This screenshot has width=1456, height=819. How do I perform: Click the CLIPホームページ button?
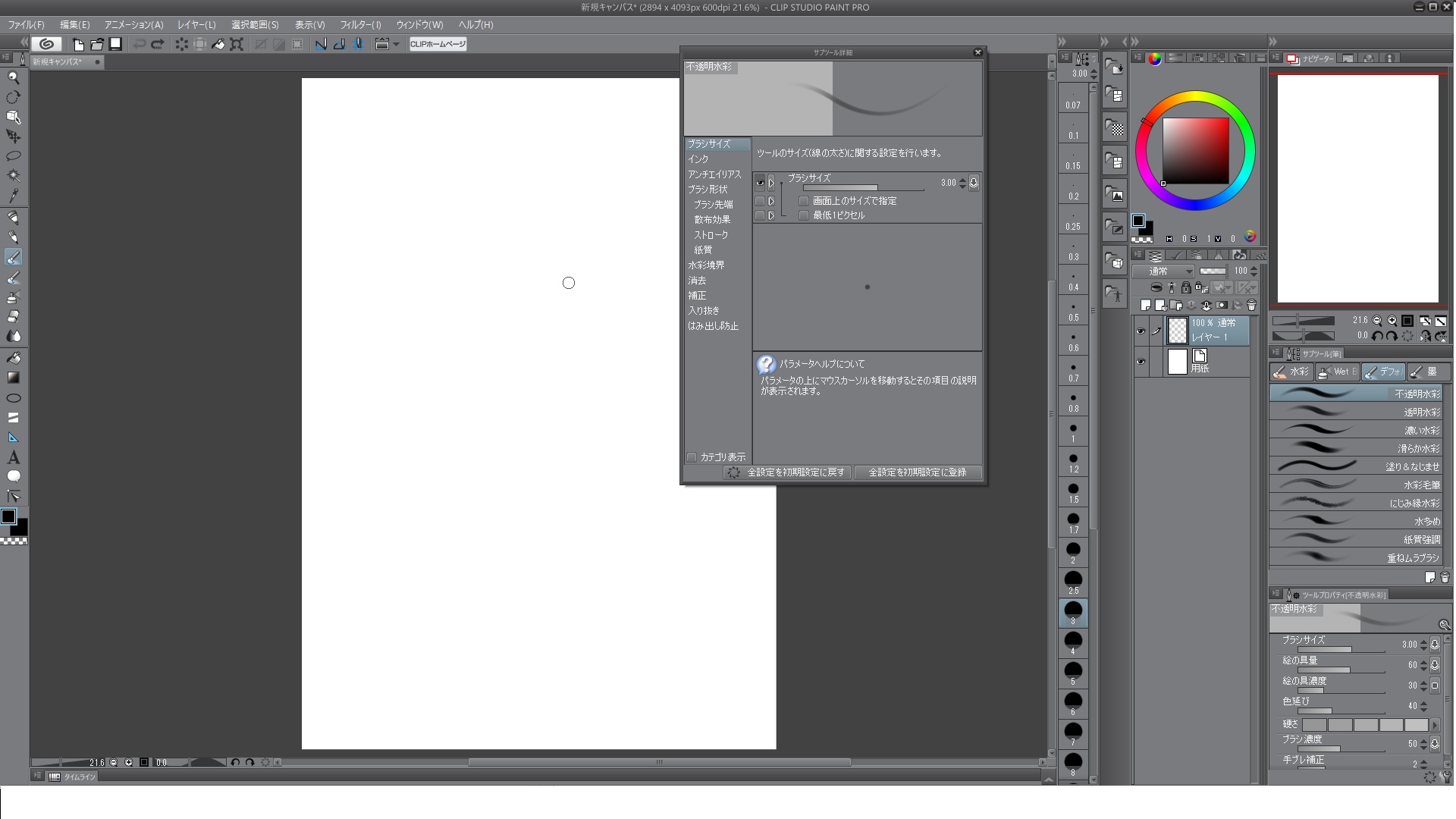(x=438, y=44)
